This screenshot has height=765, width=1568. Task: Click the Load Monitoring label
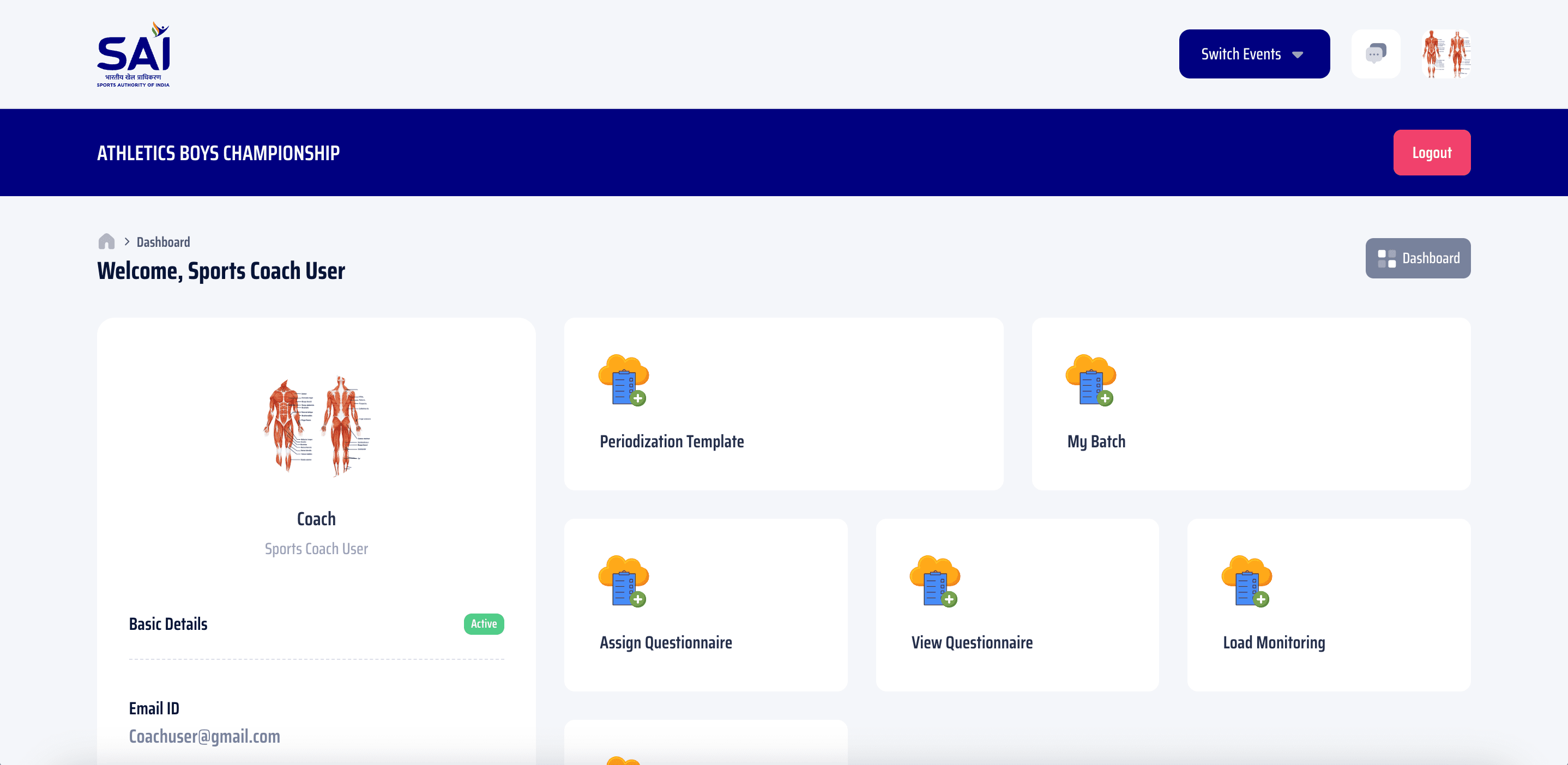click(x=1274, y=643)
